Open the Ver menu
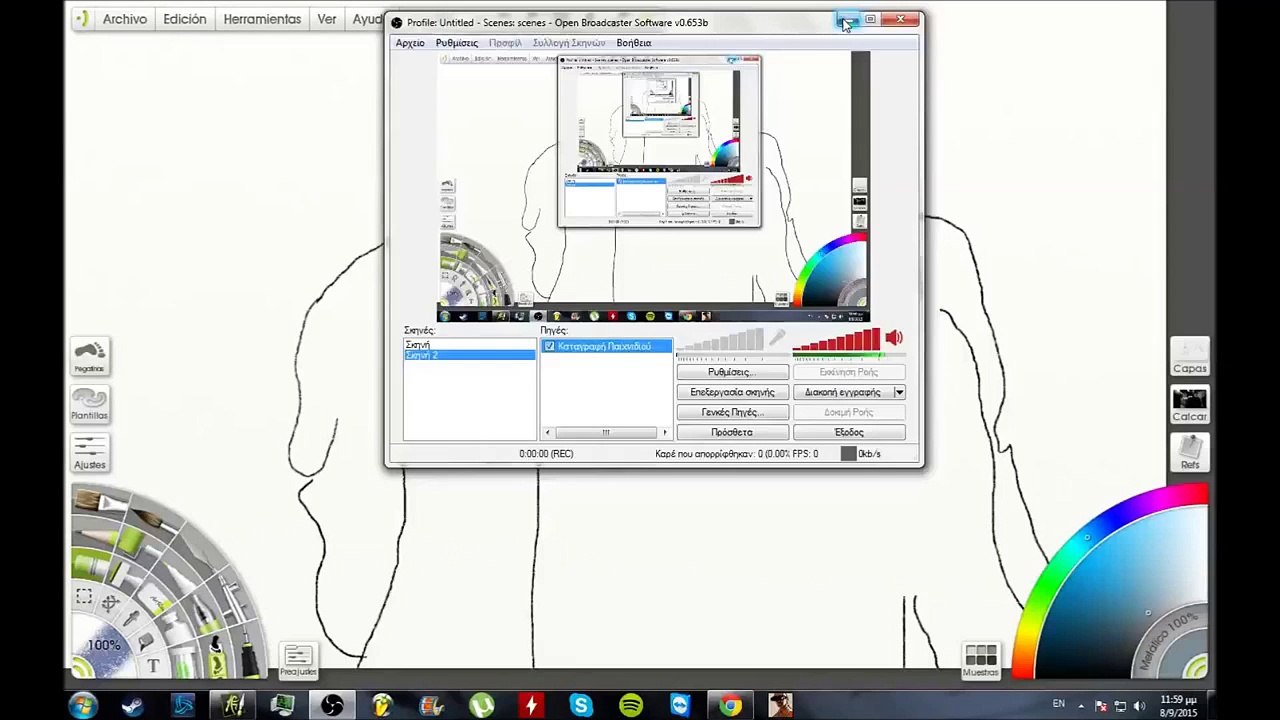This screenshot has height=720, width=1280. click(327, 19)
